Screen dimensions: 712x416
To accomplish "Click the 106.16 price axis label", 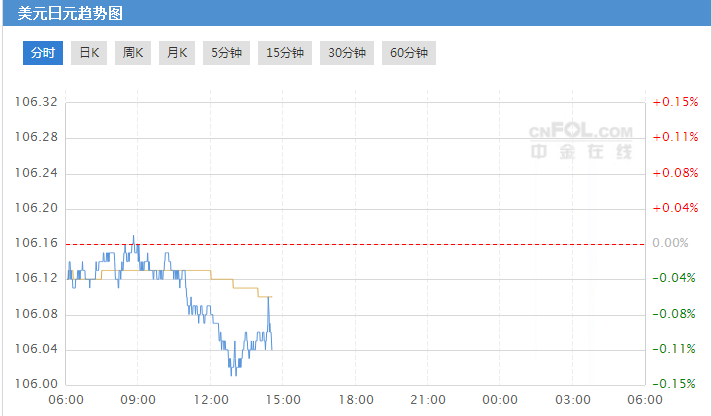I will [36, 243].
